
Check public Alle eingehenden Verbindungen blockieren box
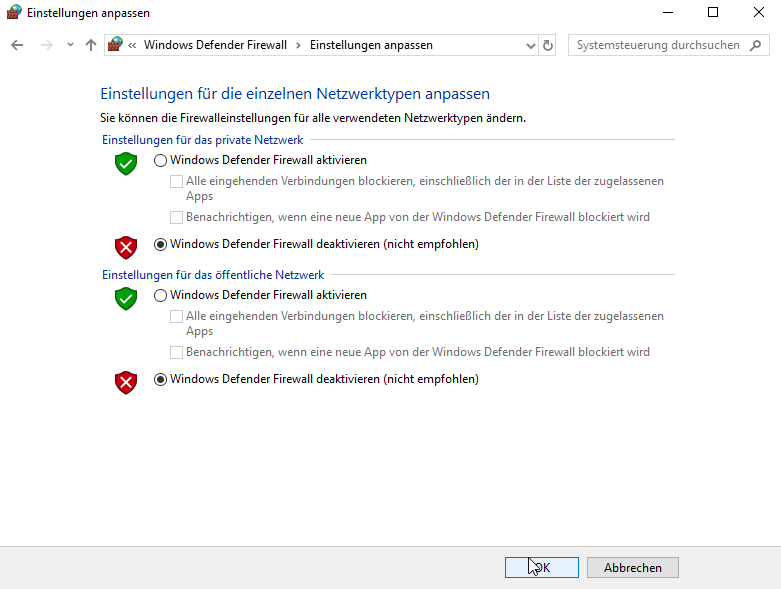176,316
